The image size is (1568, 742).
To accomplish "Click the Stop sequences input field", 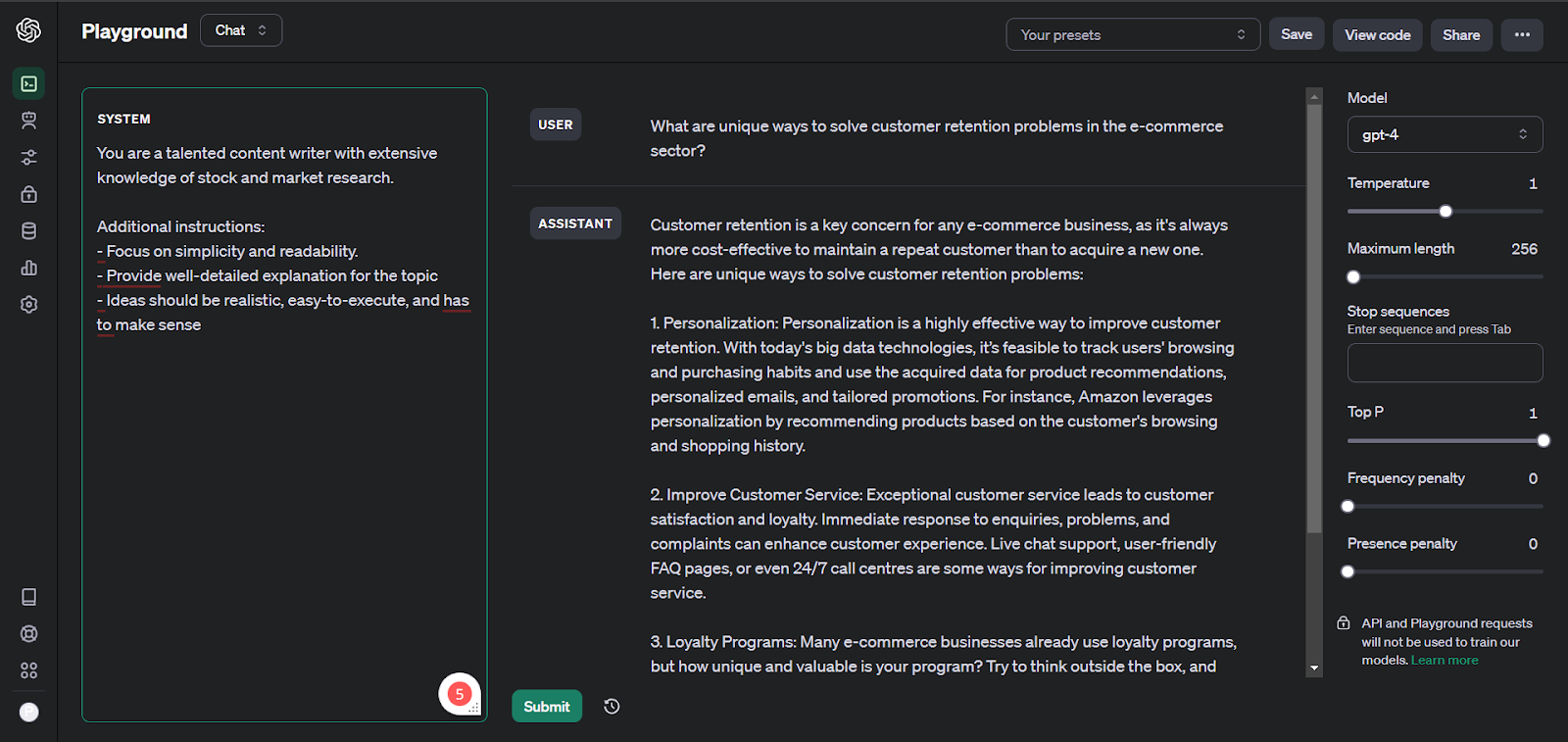I will point(1444,363).
